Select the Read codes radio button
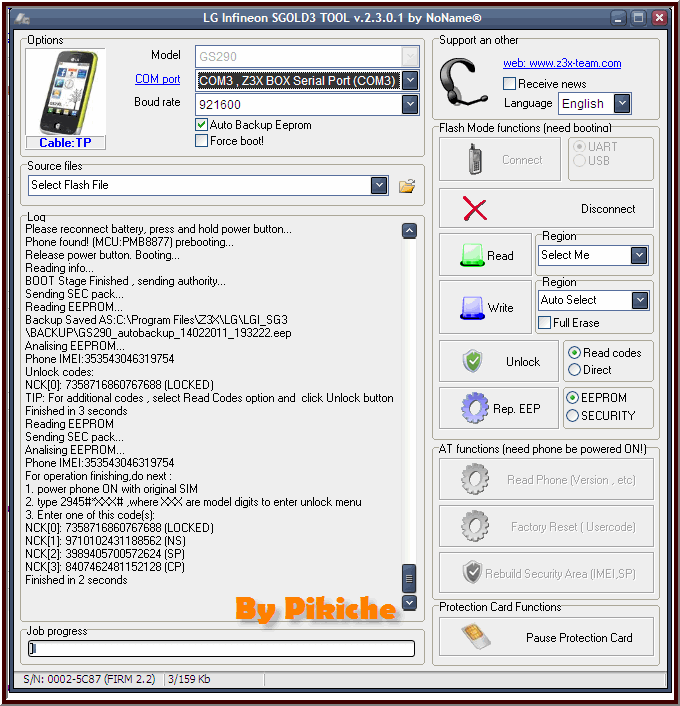 click(574, 353)
